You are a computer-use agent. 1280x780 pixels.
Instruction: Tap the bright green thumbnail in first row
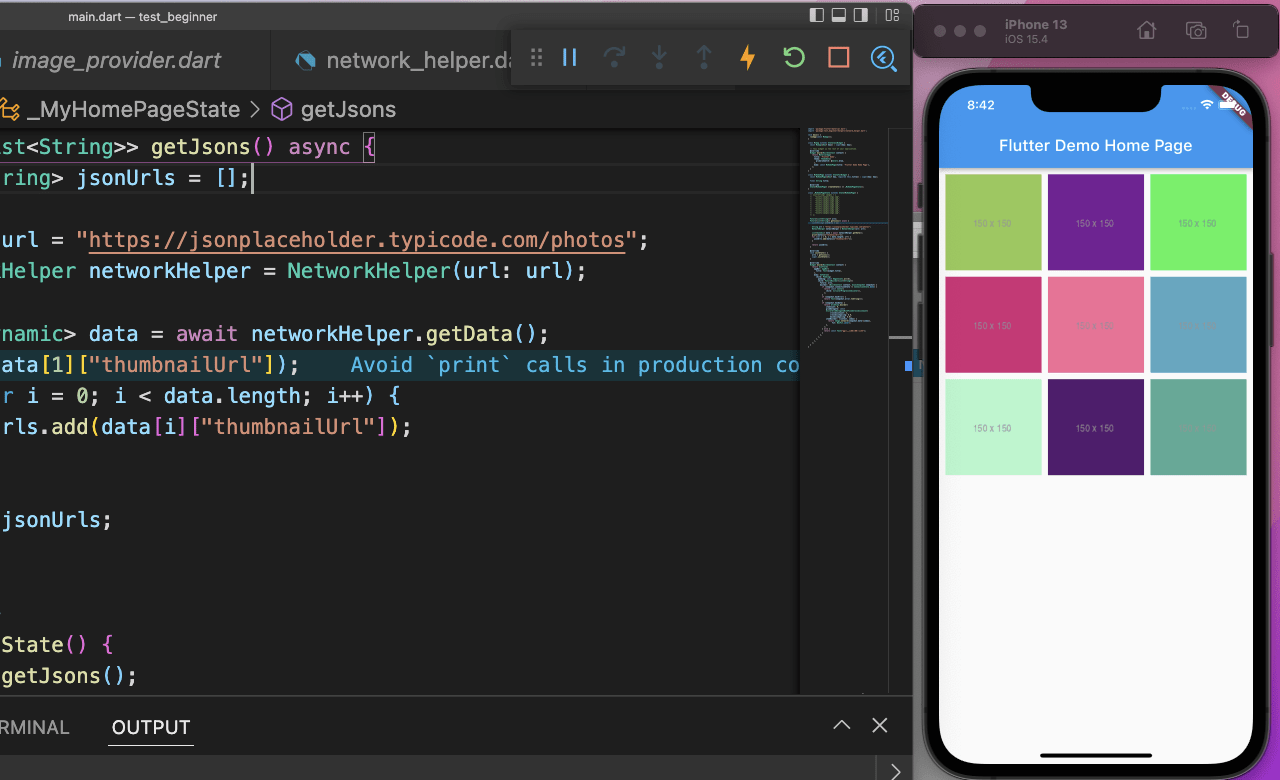point(1198,222)
